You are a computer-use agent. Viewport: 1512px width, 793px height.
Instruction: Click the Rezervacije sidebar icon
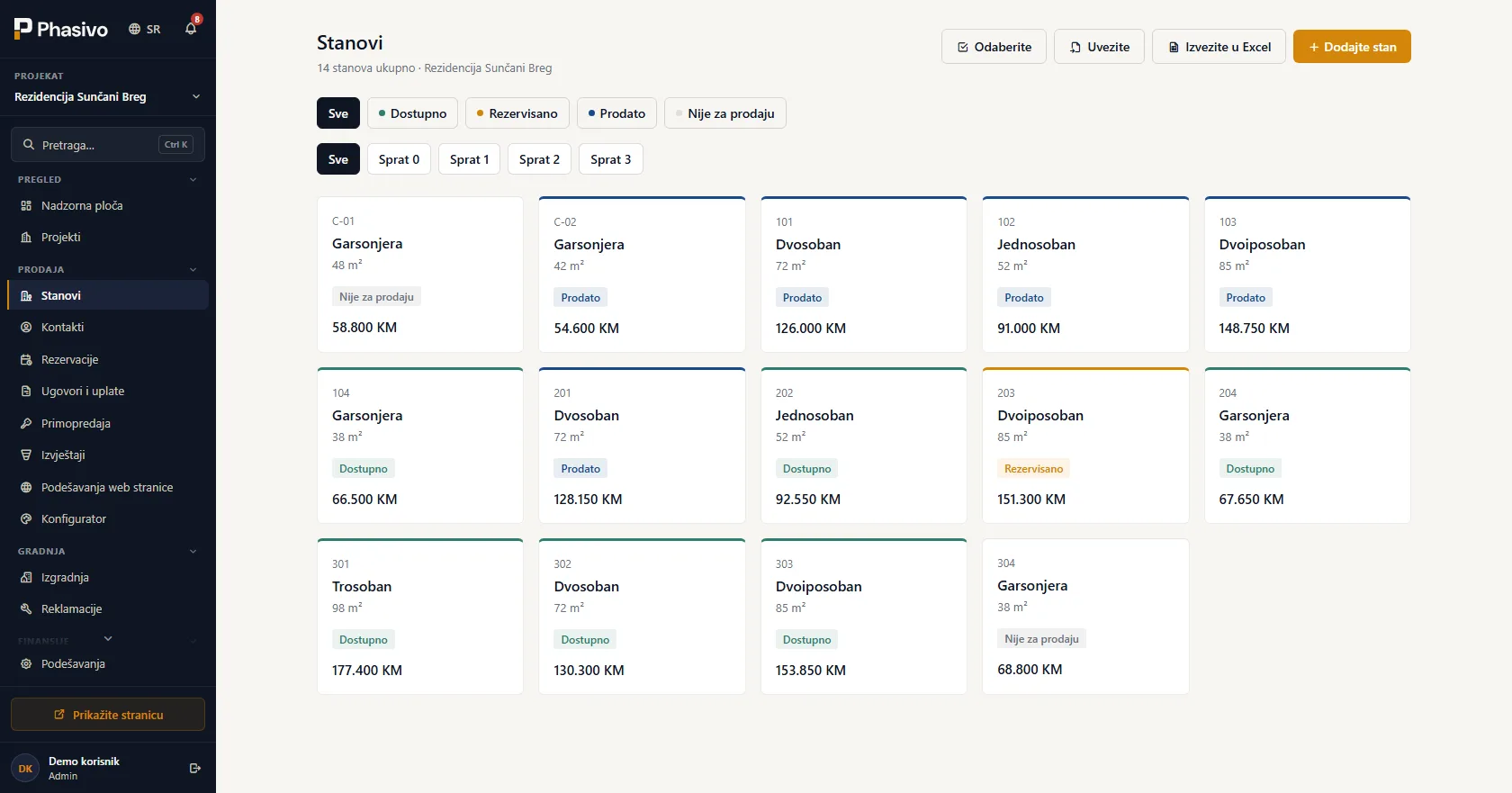point(26,359)
